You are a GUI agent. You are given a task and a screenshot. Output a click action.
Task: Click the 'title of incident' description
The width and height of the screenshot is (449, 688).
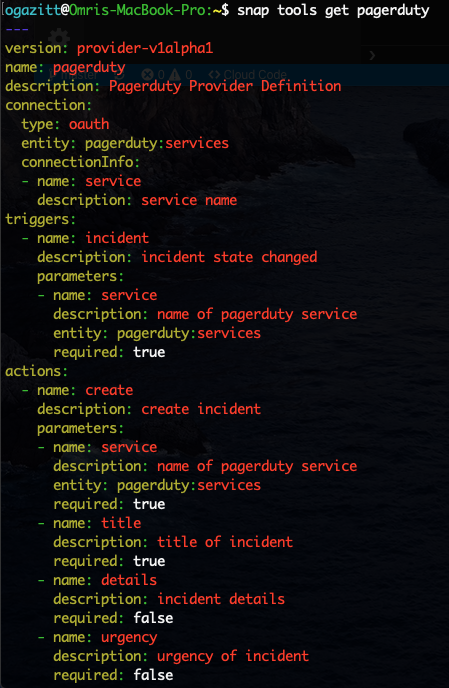coord(225,541)
